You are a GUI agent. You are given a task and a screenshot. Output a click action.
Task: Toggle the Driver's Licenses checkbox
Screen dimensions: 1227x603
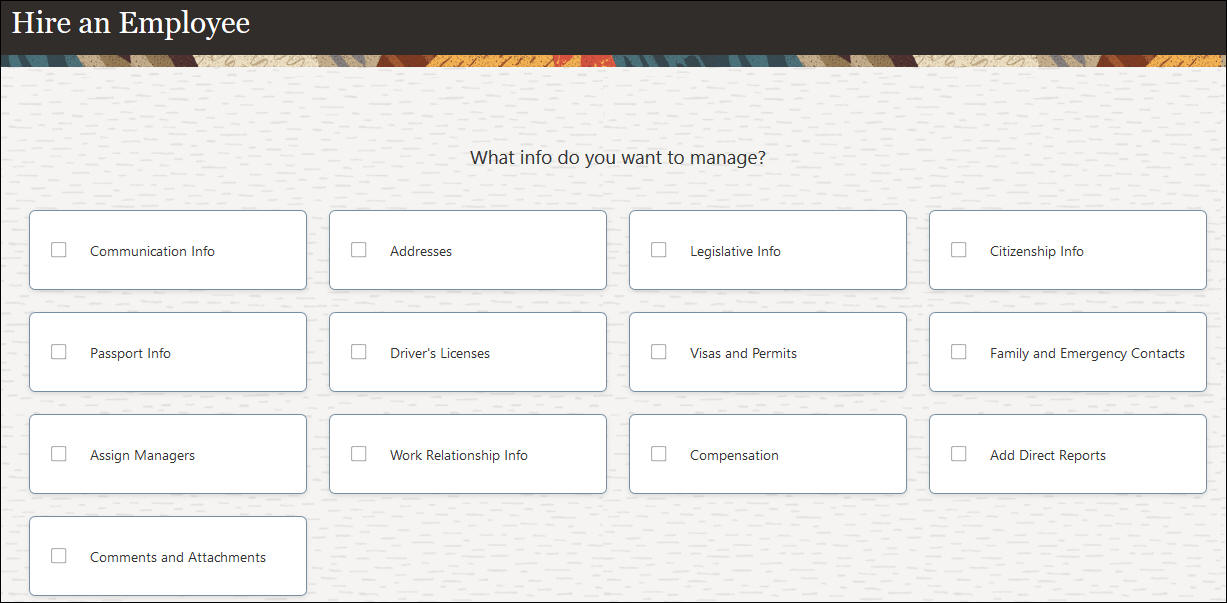(x=359, y=352)
